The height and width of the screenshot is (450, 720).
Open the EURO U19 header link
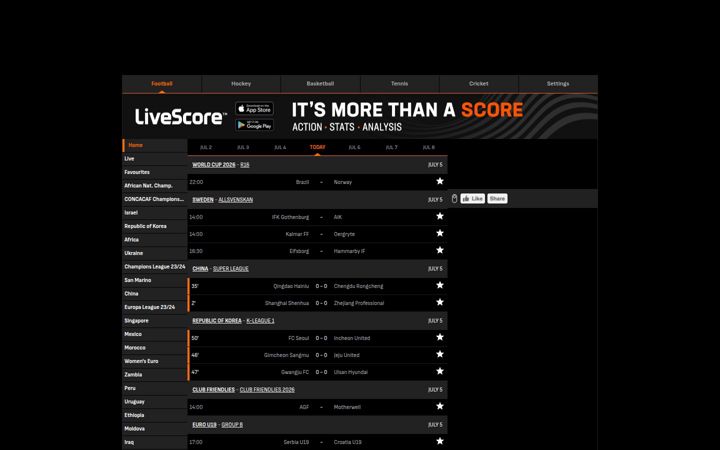tap(204, 425)
